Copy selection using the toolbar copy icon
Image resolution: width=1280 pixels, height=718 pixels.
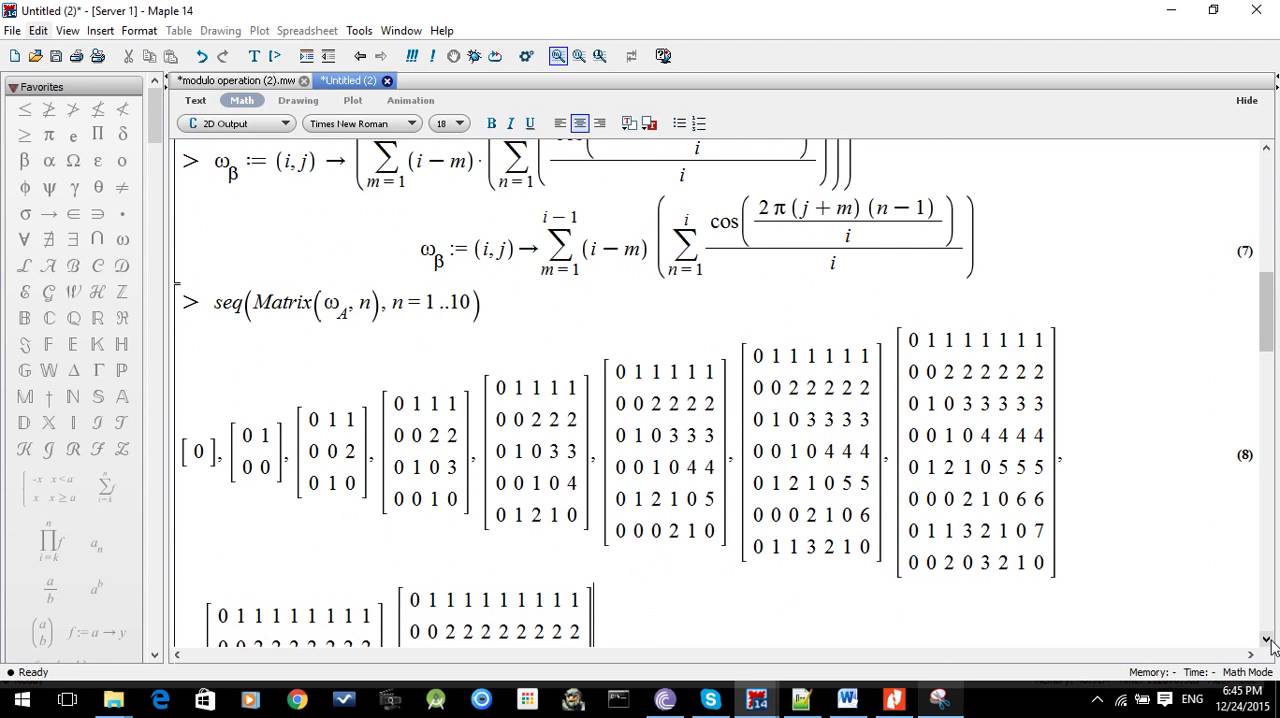point(149,57)
